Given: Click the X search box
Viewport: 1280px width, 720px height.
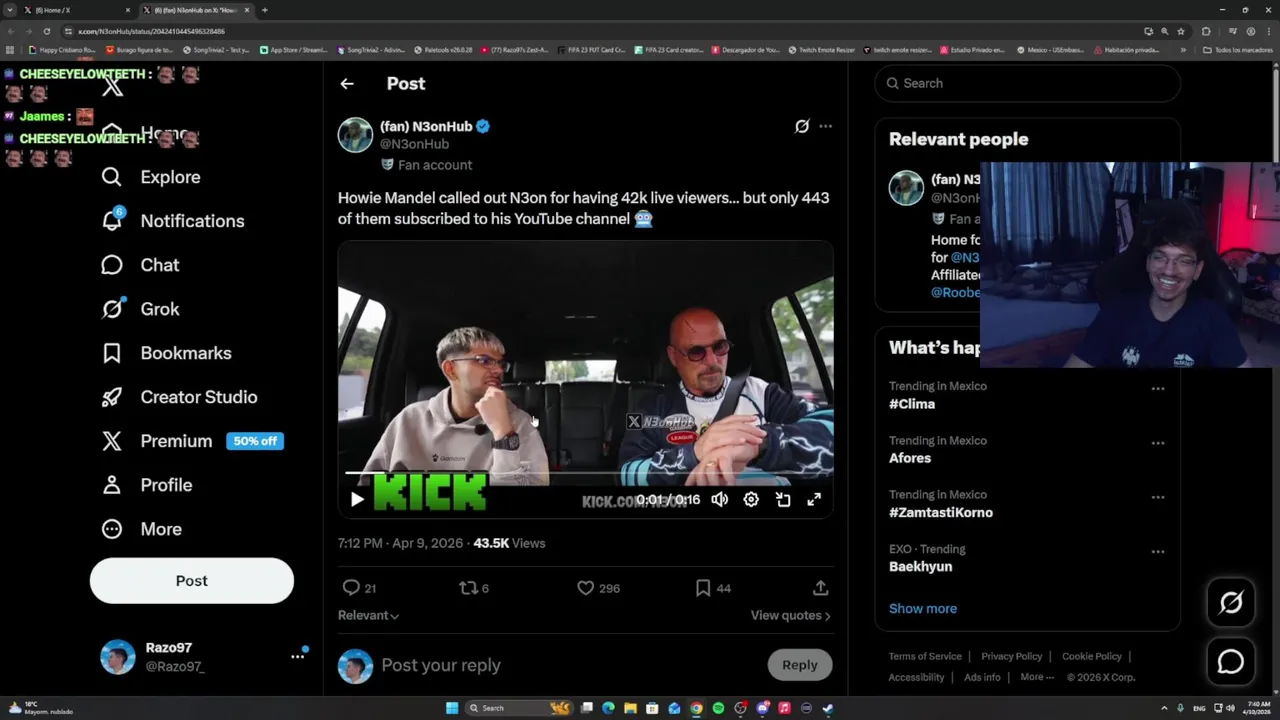Looking at the screenshot, I should click(x=1027, y=83).
